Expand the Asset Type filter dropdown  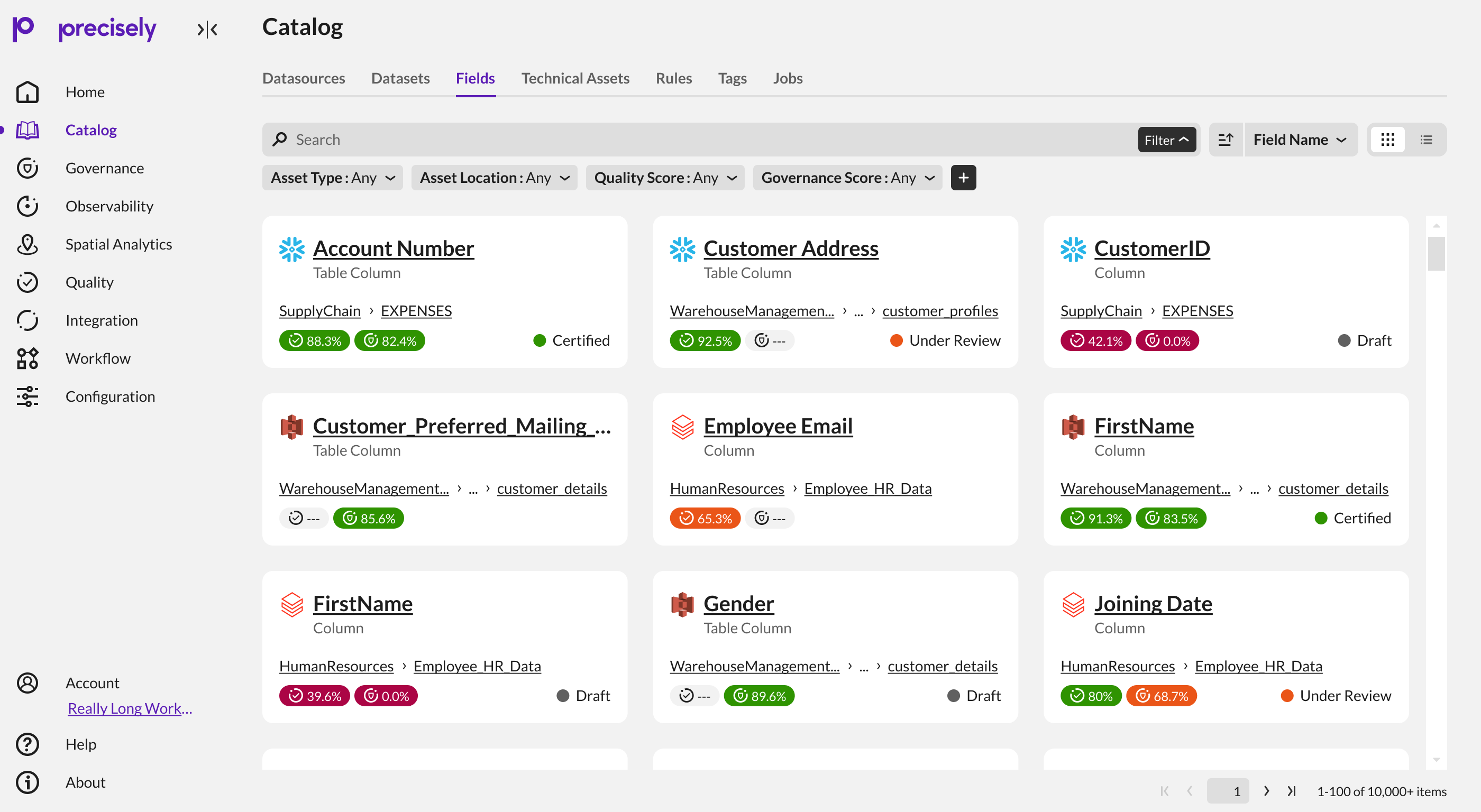point(332,178)
